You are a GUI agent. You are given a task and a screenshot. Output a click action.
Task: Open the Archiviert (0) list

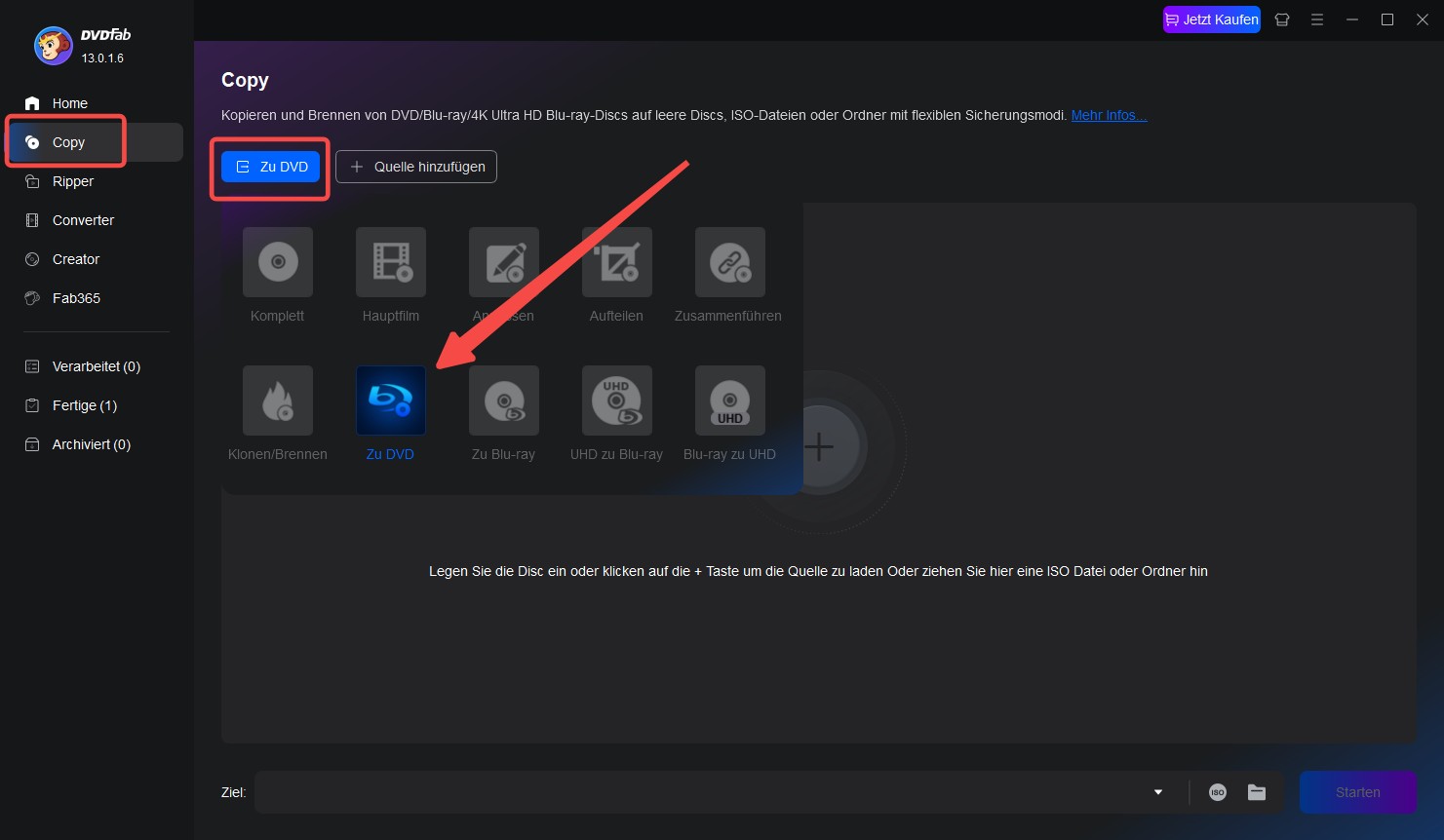pyautogui.click(x=91, y=444)
